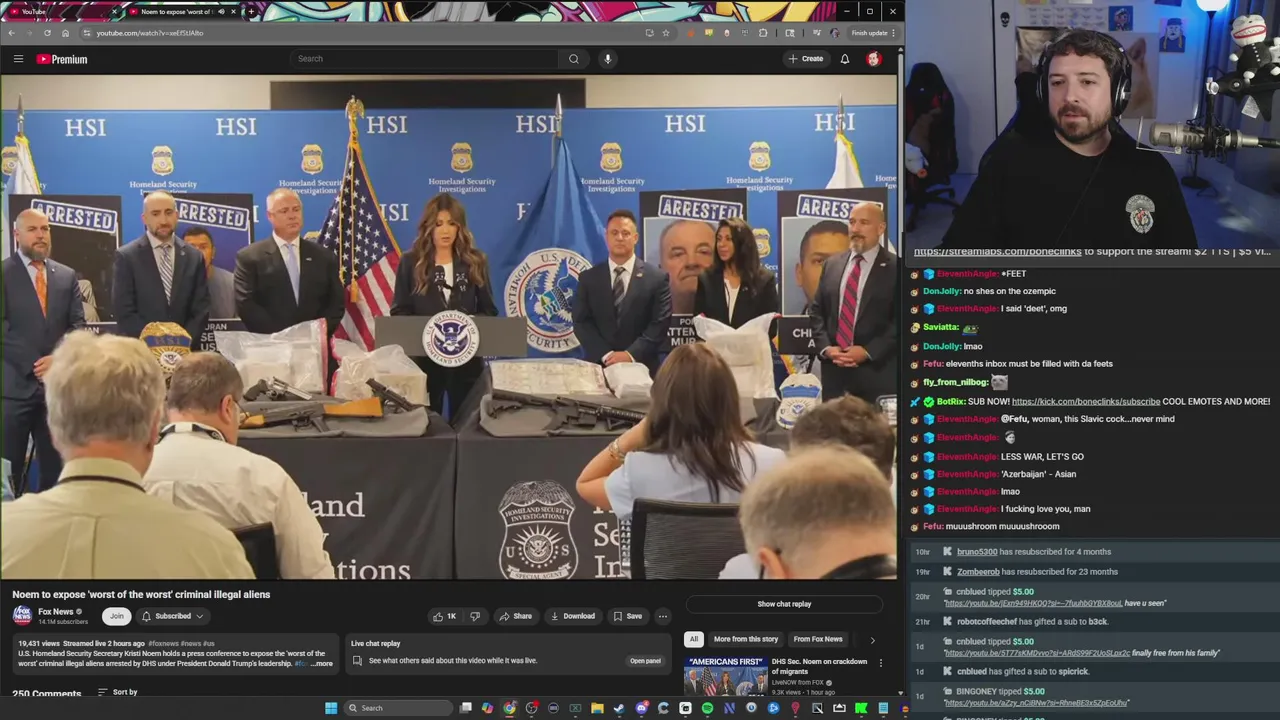This screenshot has width=1280, height=720.
Task: Click the Windows taskbar search box
Action: point(398,708)
